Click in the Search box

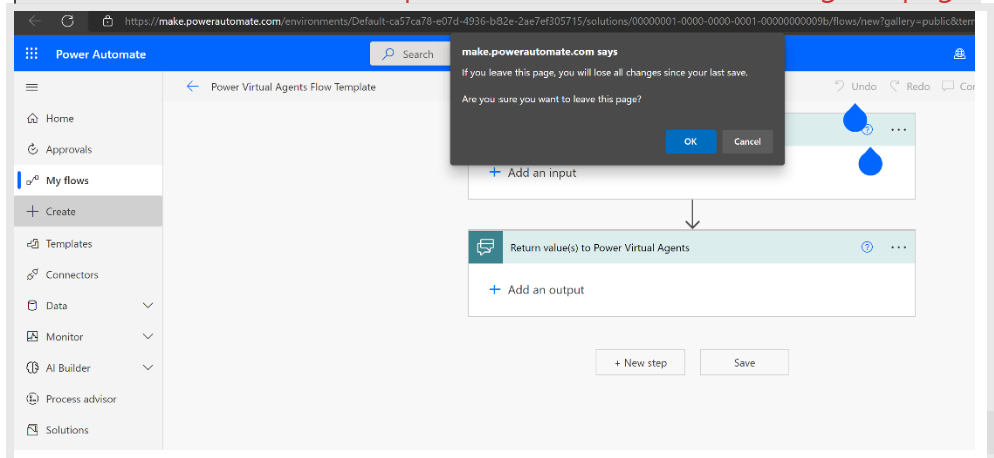(x=411, y=54)
